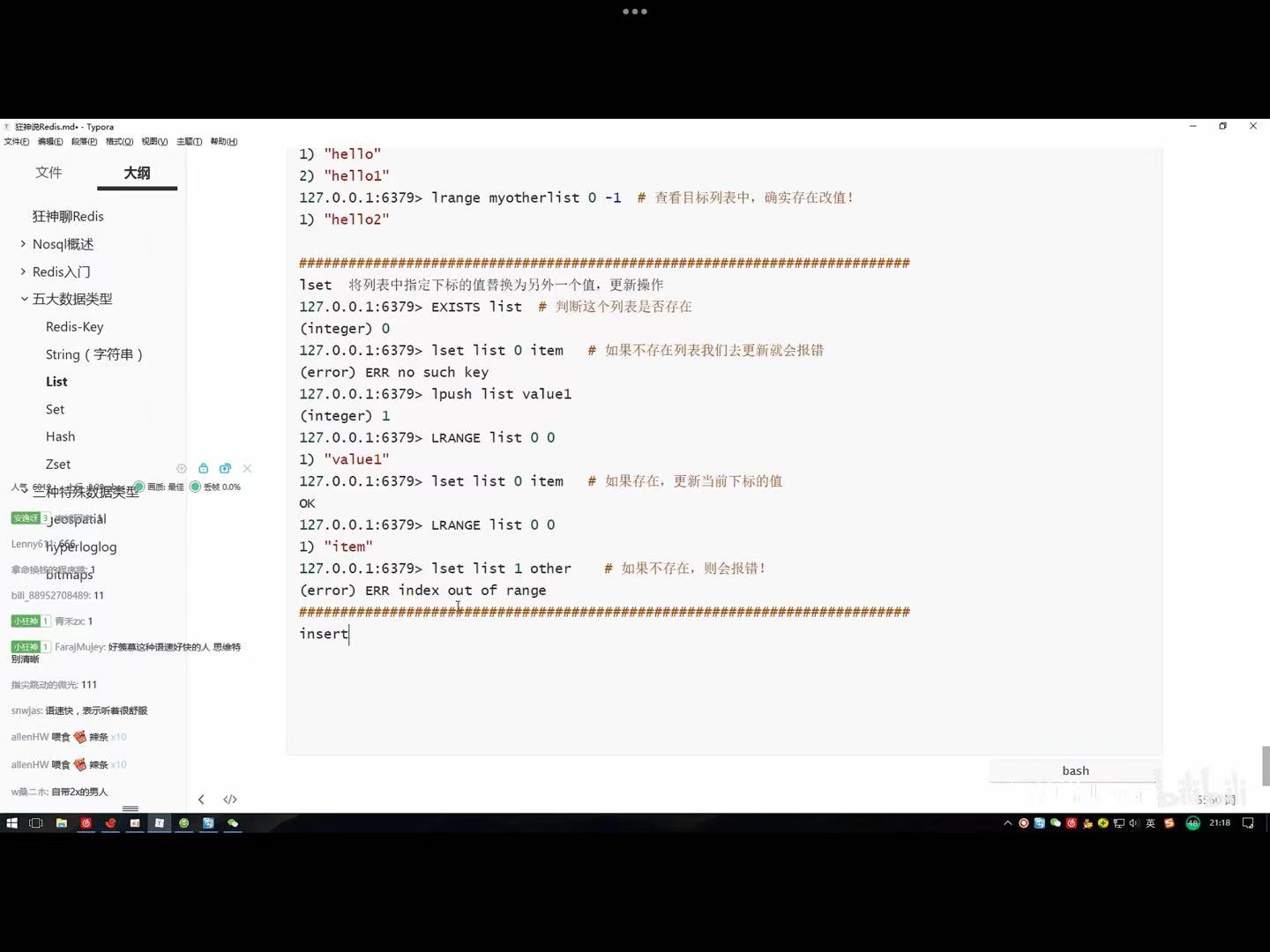This screenshot has height=952, width=1270.
Task: Click the word count in the status bar
Action: (x=1216, y=800)
